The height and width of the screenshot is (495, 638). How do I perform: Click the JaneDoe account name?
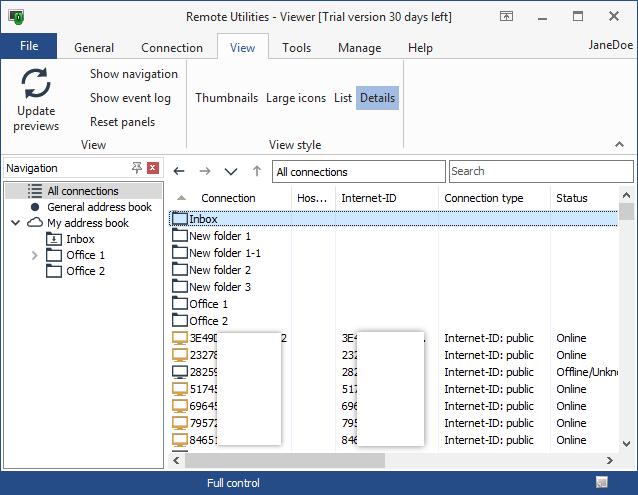611,45
